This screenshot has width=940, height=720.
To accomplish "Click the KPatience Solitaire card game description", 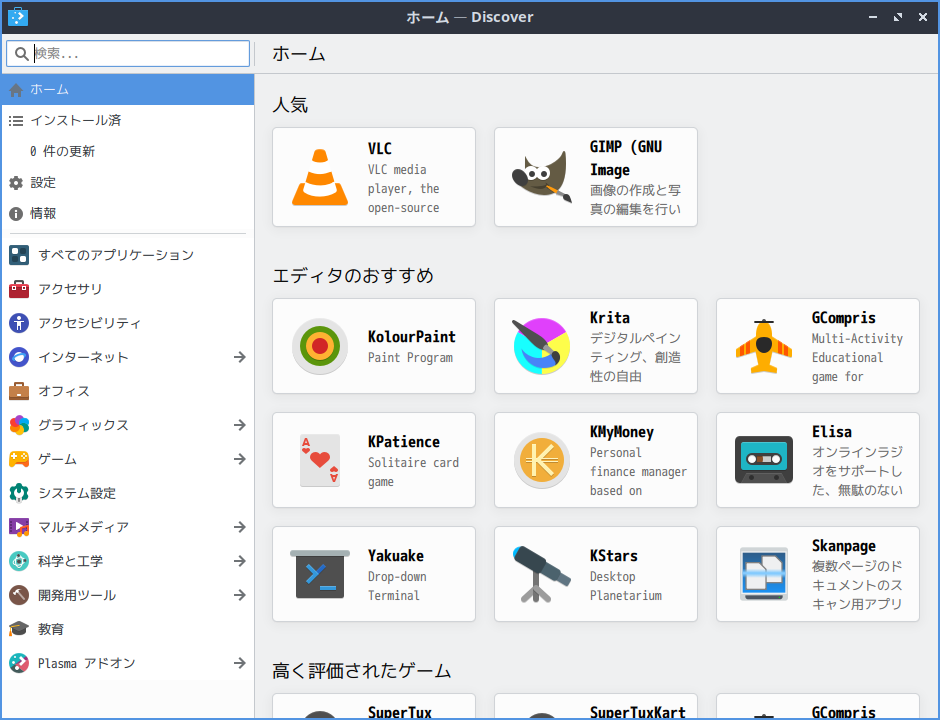I will [413, 472].
